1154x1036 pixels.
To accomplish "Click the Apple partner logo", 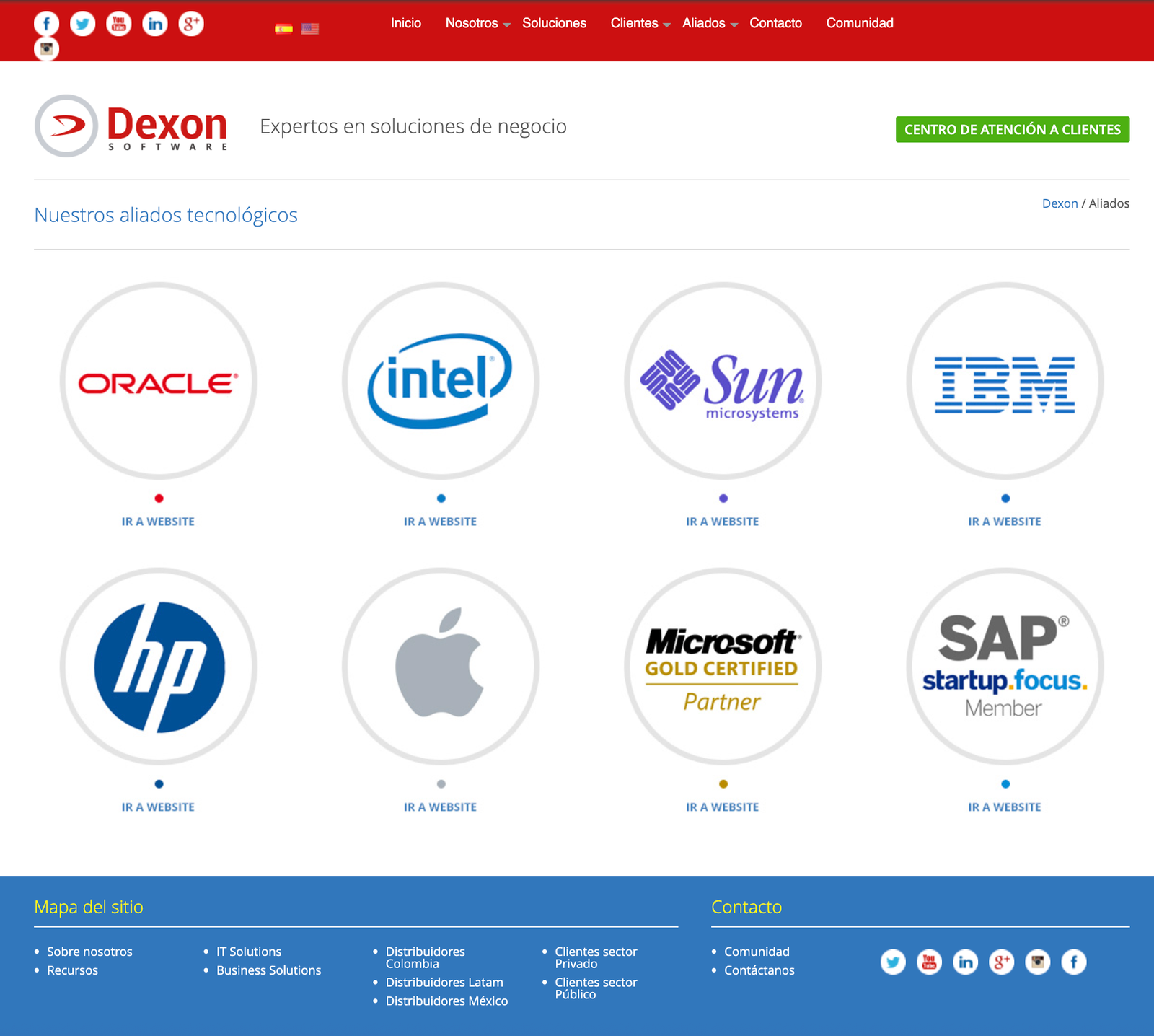I will (441, 667).
